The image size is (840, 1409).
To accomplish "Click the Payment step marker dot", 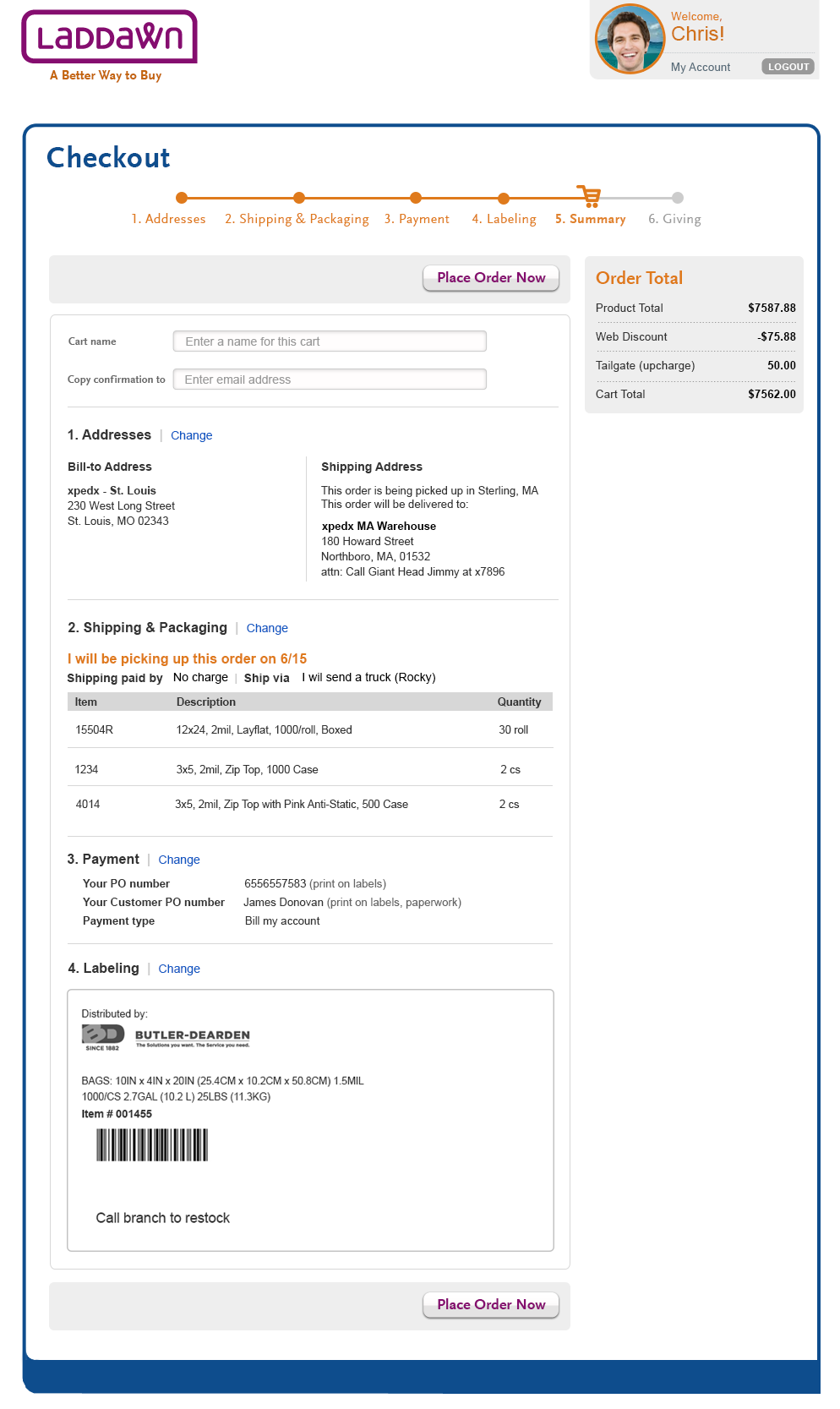I will pyautogui.click(x=416, y=198).
